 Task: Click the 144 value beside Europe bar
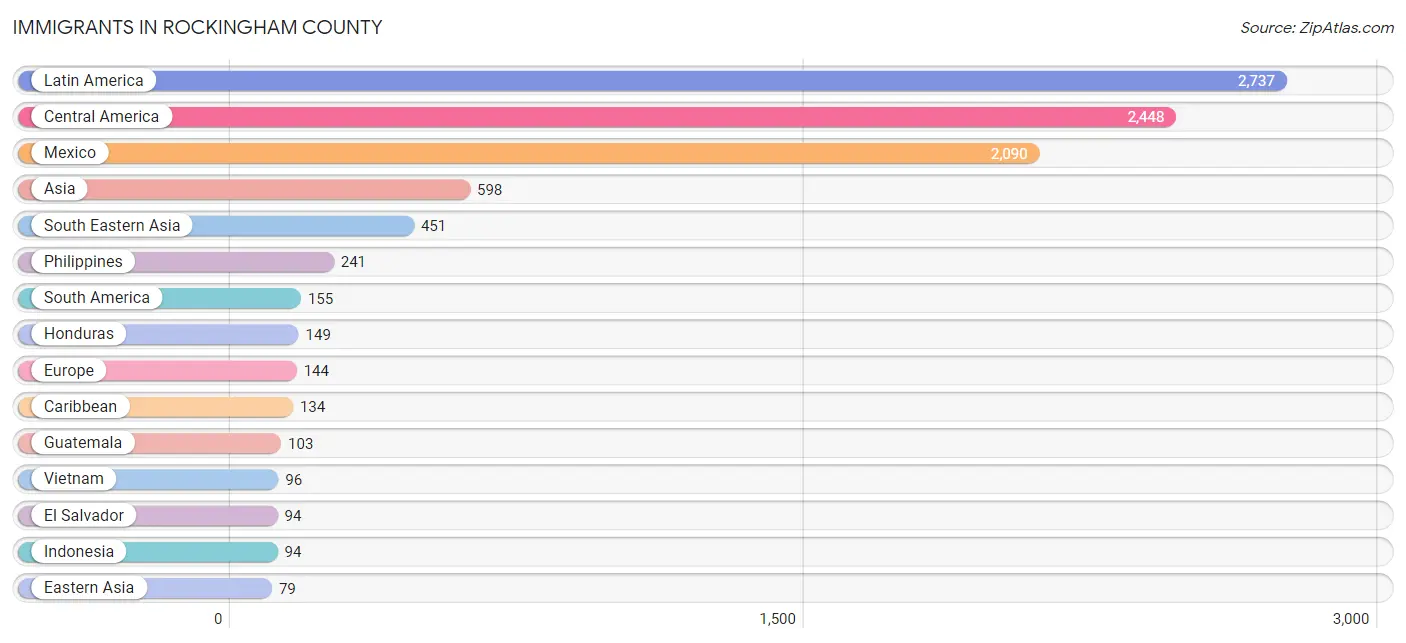coord(316,371)
